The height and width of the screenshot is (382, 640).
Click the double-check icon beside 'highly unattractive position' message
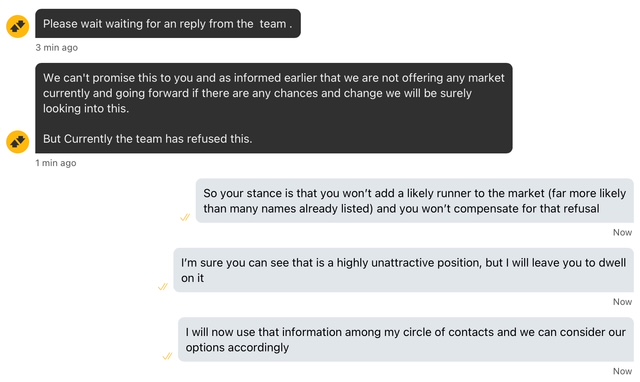[x=162, y=286]
